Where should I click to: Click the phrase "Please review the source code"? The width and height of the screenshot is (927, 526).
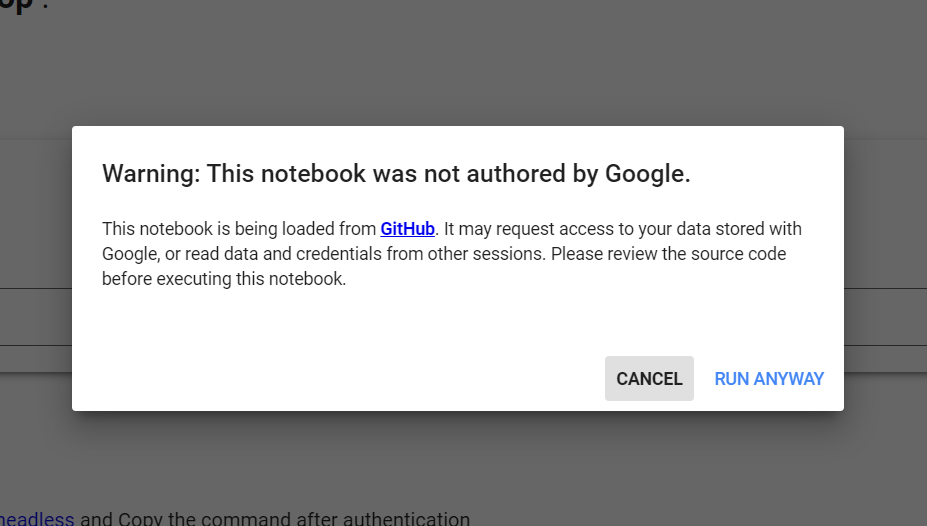[x=668, y=254]
